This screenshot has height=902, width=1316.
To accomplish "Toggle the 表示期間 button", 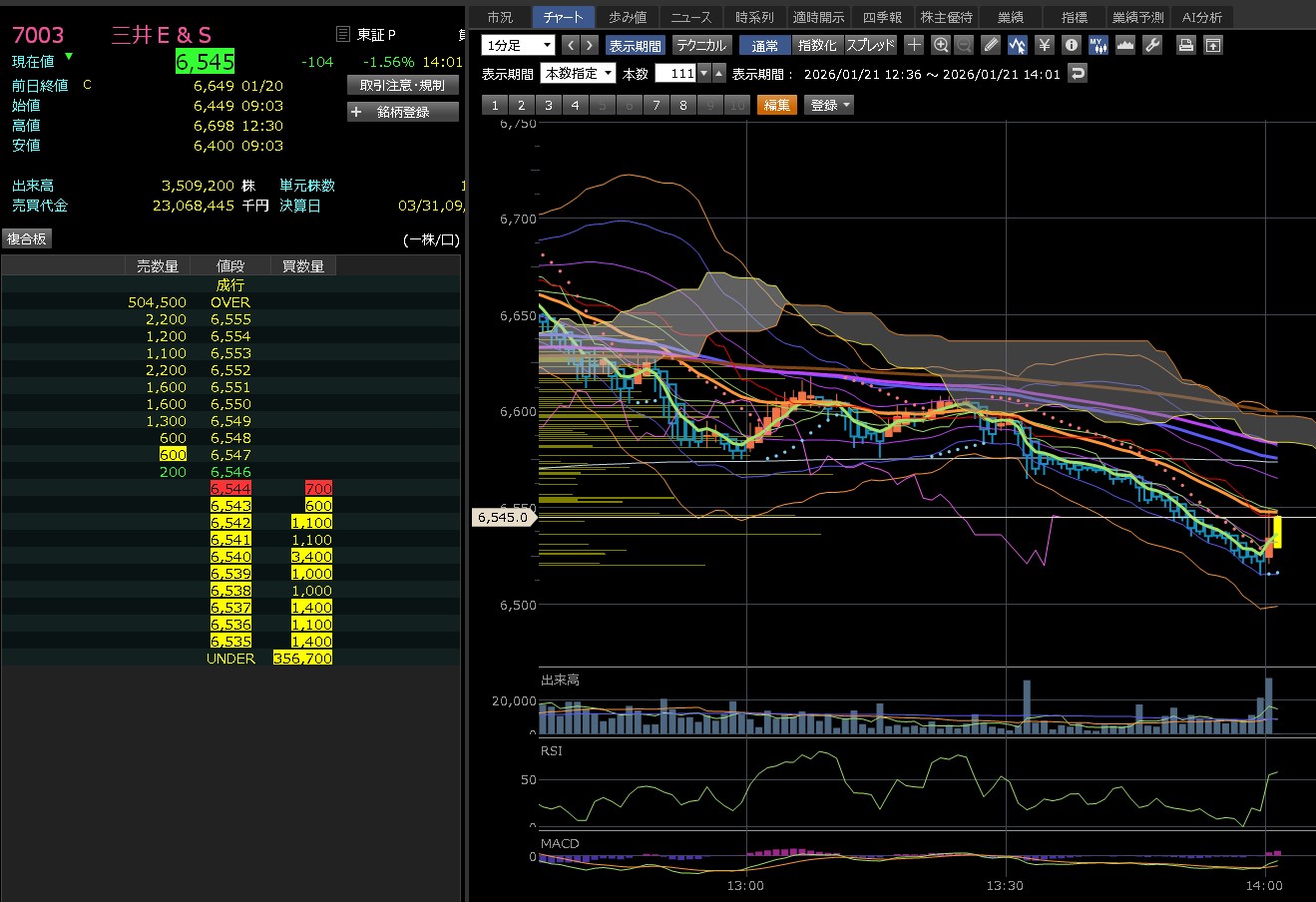I will pyautogui.click(x=635, y=45).
